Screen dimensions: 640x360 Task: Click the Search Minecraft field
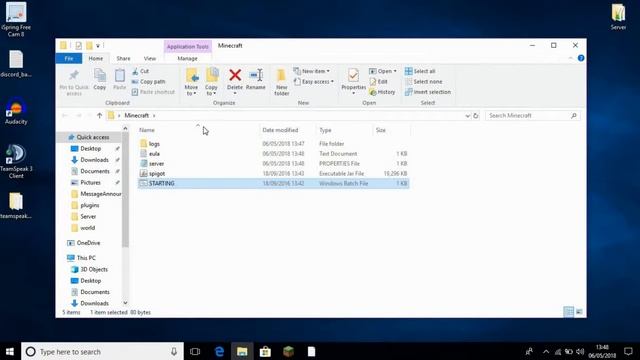(x=532, y=116)
